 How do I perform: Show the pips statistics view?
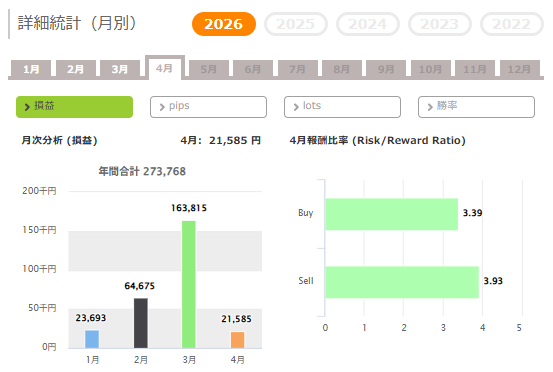(208, 107)
